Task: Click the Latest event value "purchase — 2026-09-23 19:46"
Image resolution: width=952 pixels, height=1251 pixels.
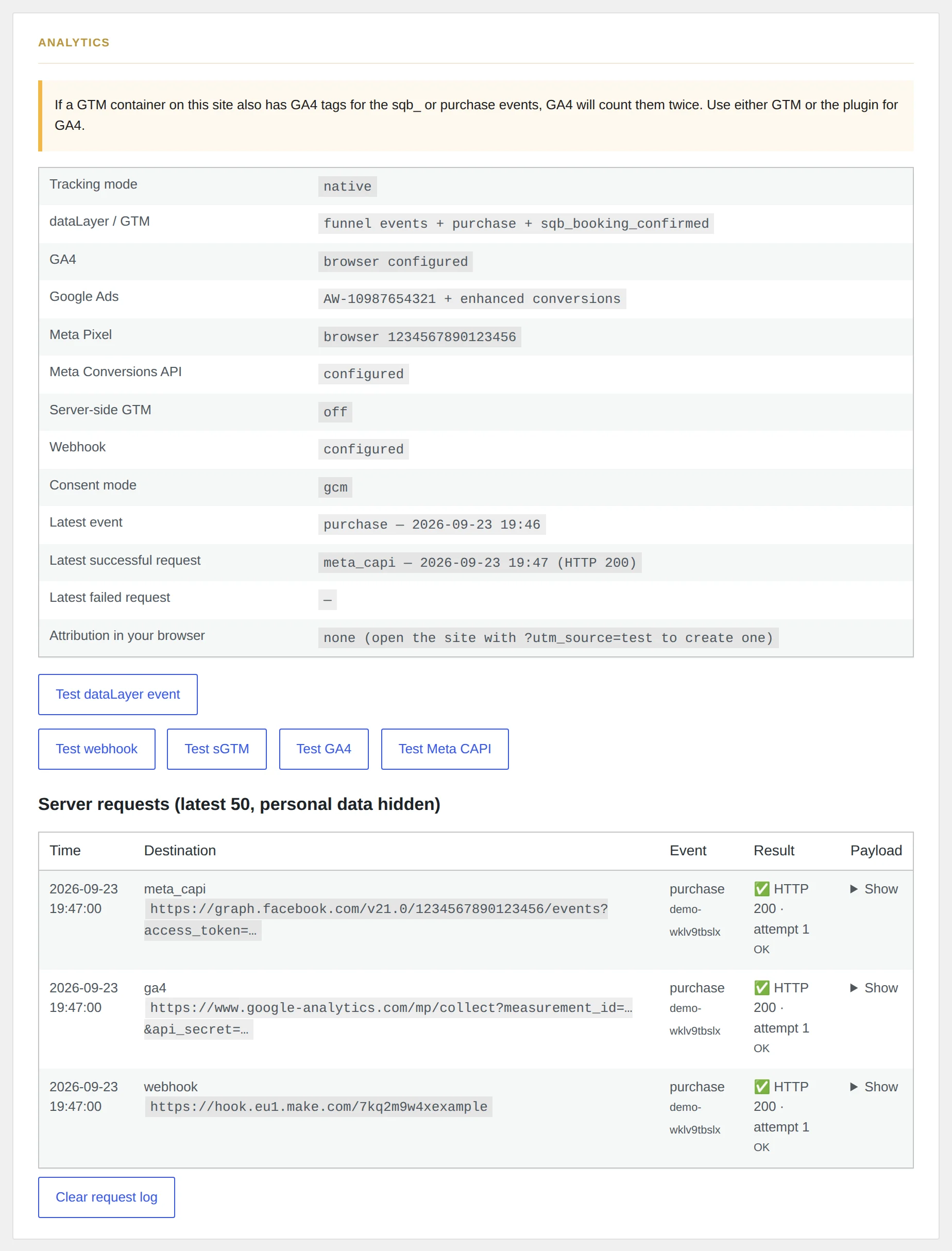Action: 432,525
